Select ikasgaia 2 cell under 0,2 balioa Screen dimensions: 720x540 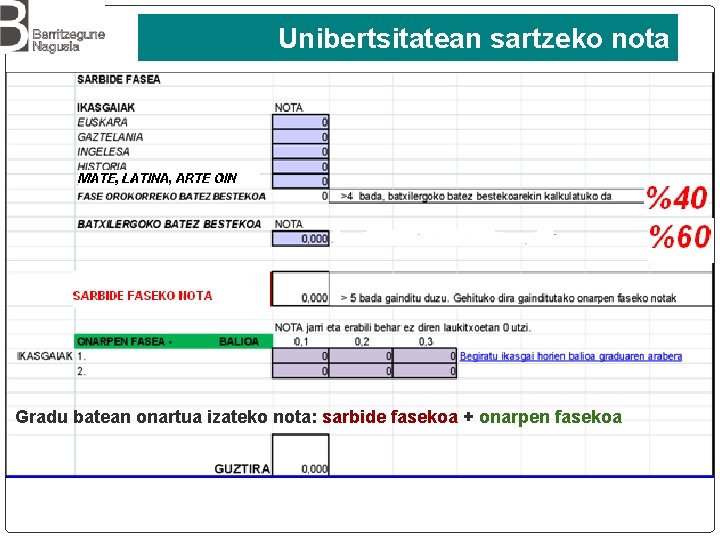(361, 371)
